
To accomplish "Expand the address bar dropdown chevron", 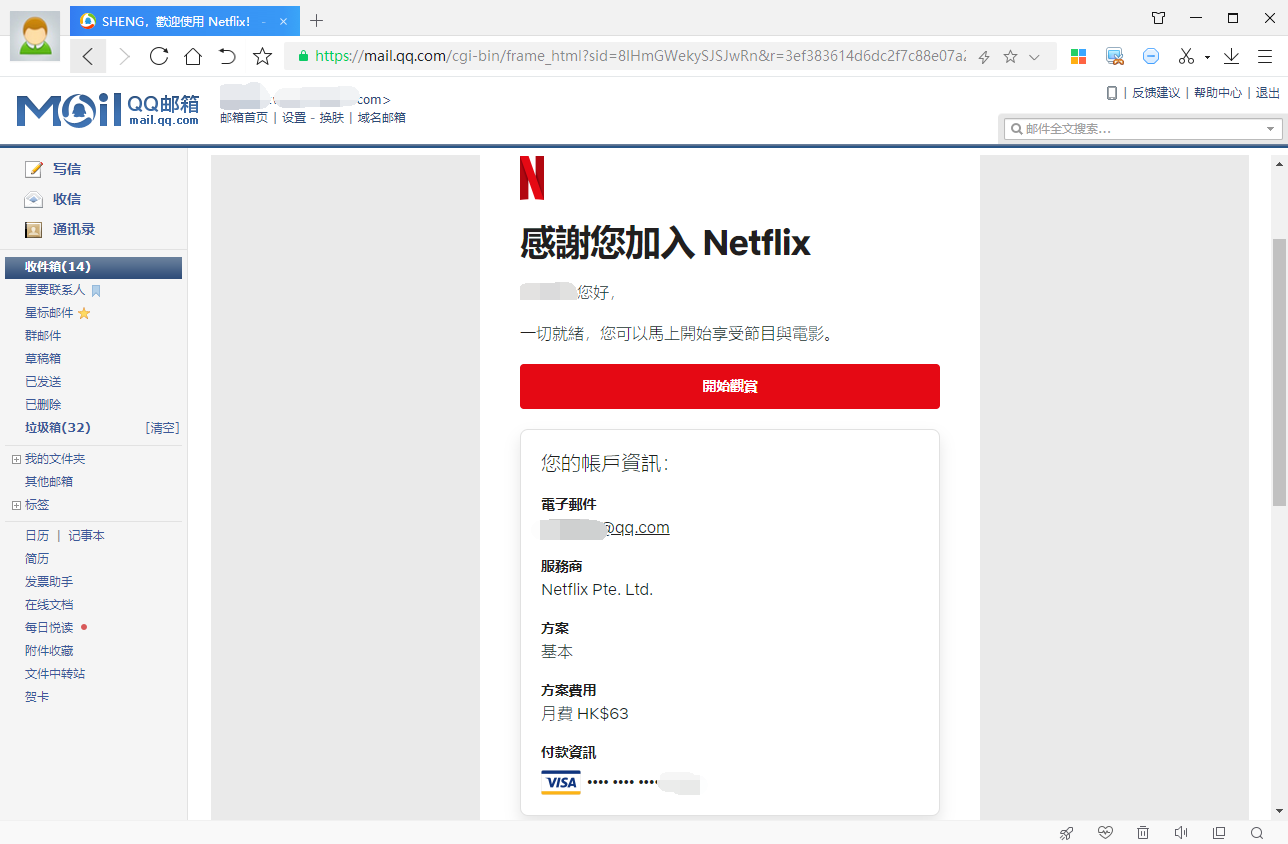I will pyautogui.click(x=1035, y=57).
